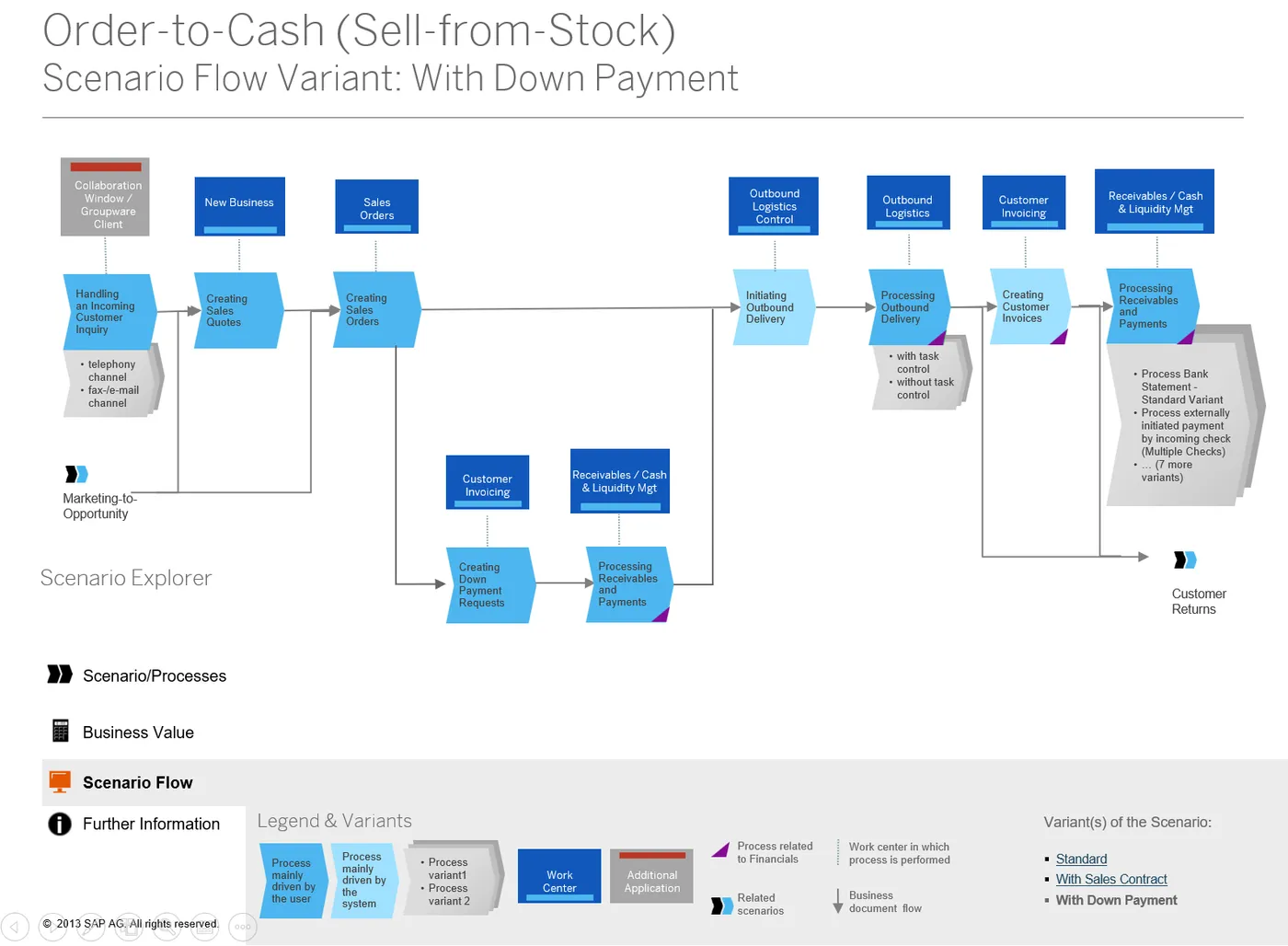This screenshot has height=946, width=1288.
Task: Select the With Down Payment variant
Action: [1116, 900]
